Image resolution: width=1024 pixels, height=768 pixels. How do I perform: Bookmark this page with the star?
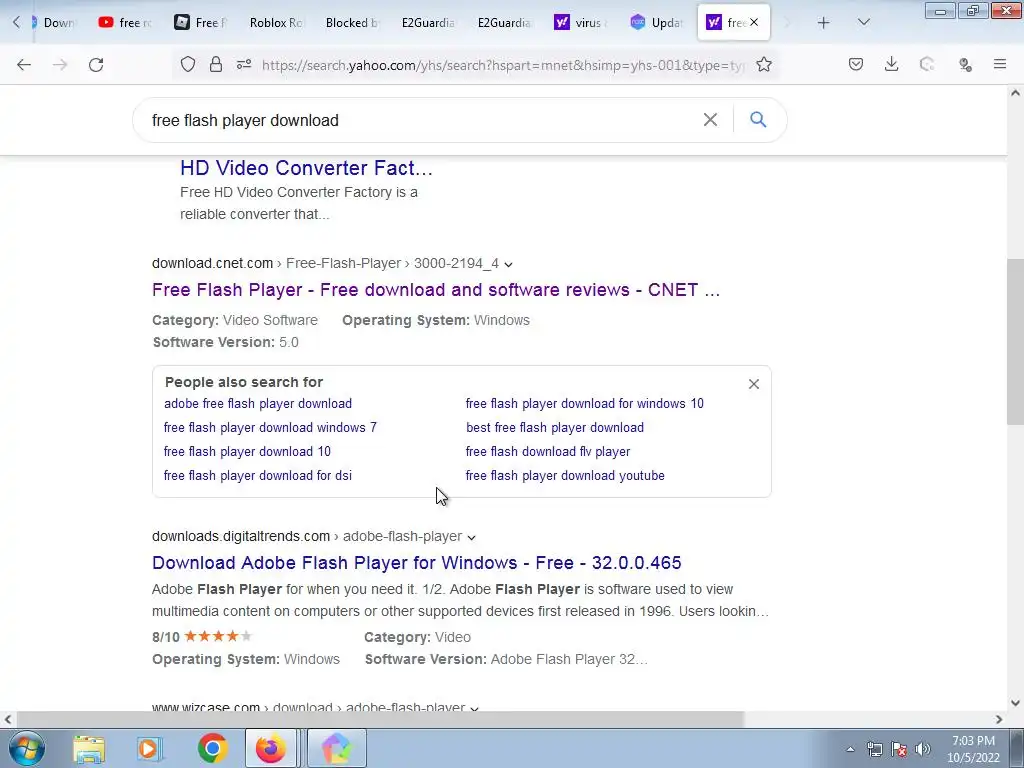click(764, 65)
